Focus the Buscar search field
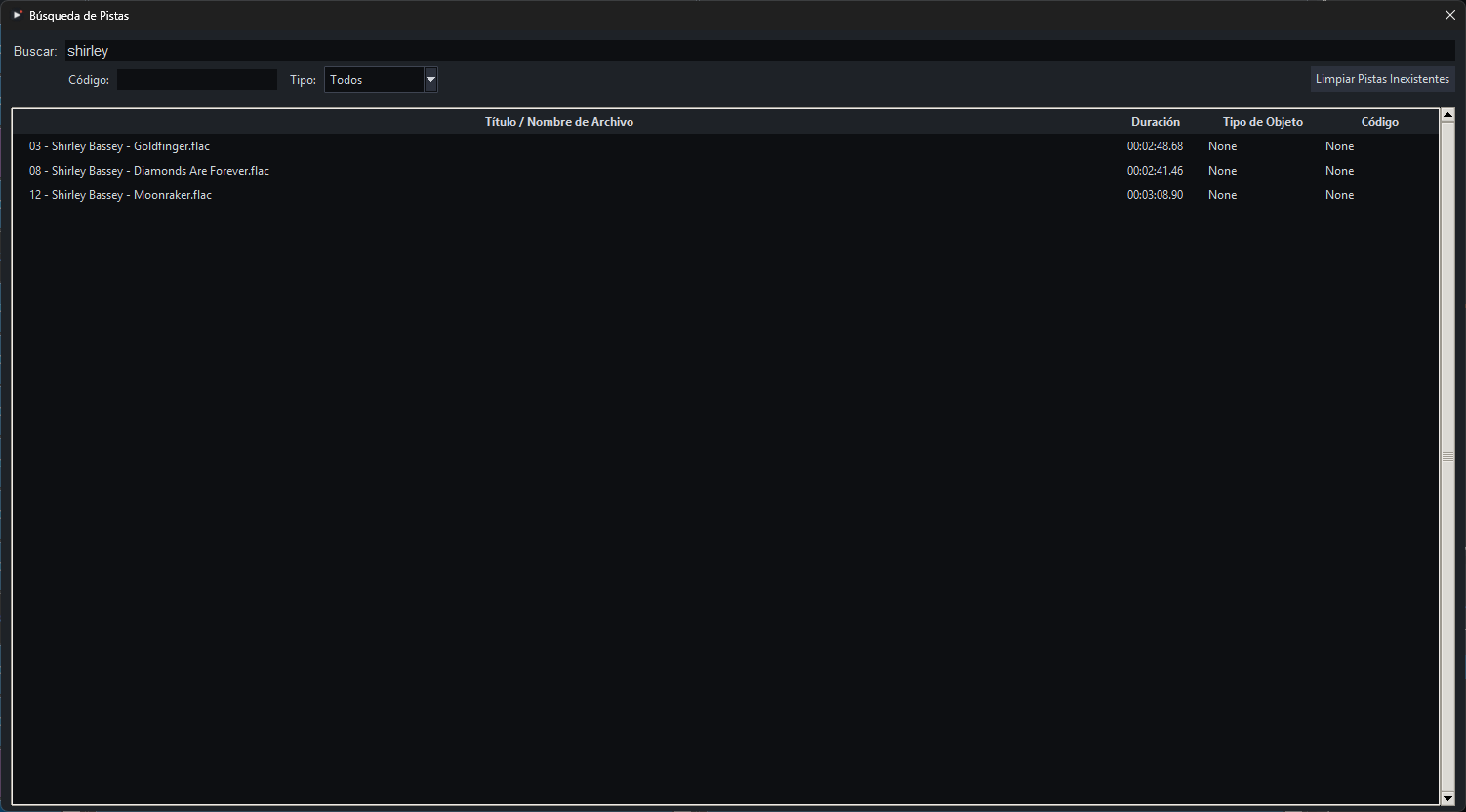The height and width of the screenshot is (812, 1466). point(759,51)
